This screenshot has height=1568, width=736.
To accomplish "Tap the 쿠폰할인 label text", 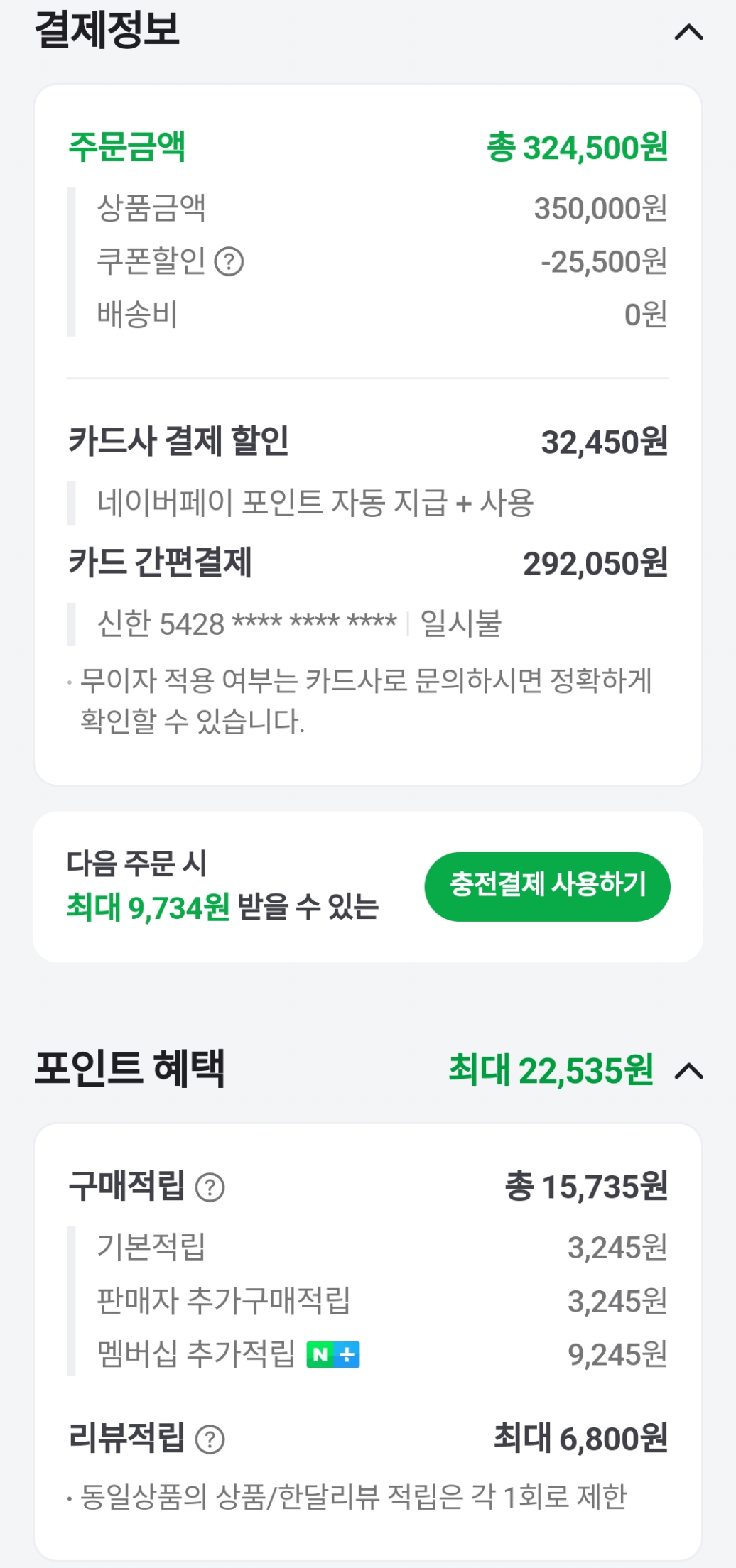I will click(151, 261).
